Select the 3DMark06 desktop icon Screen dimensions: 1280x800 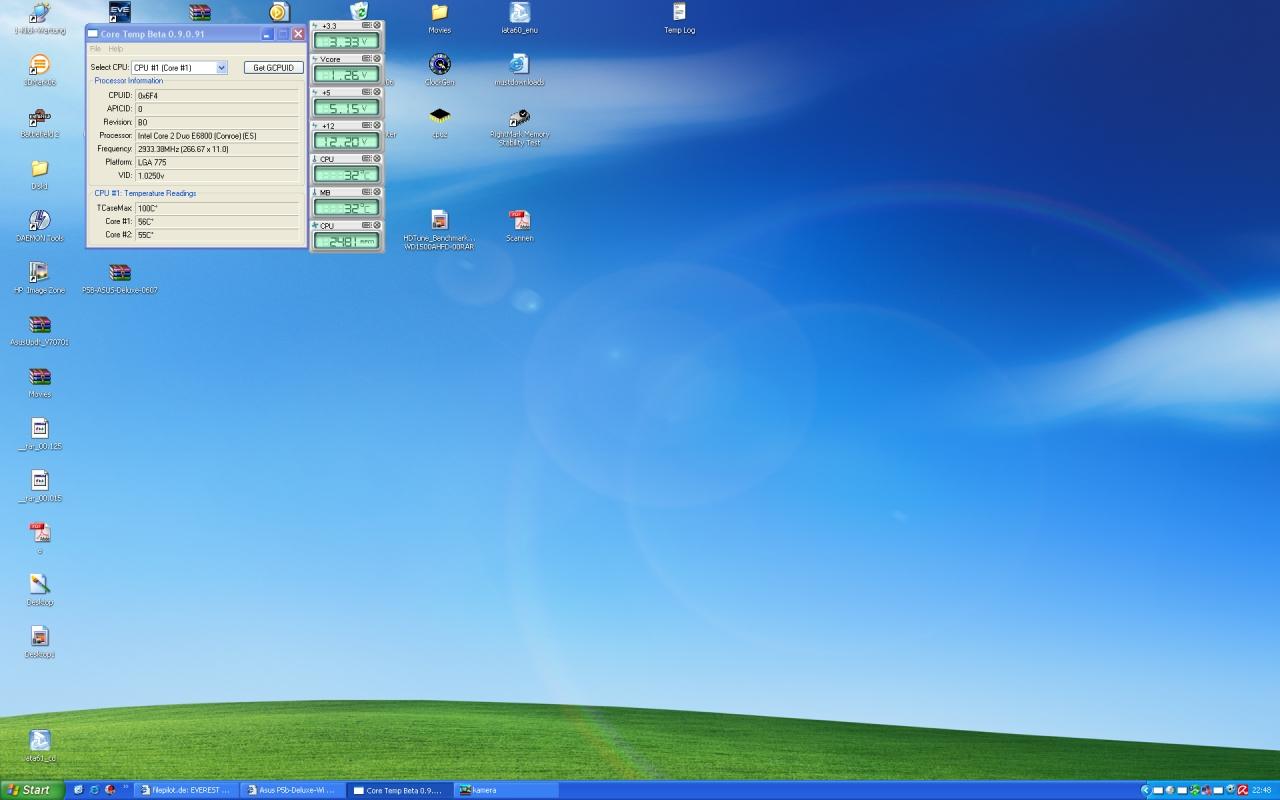click(40, 70)
